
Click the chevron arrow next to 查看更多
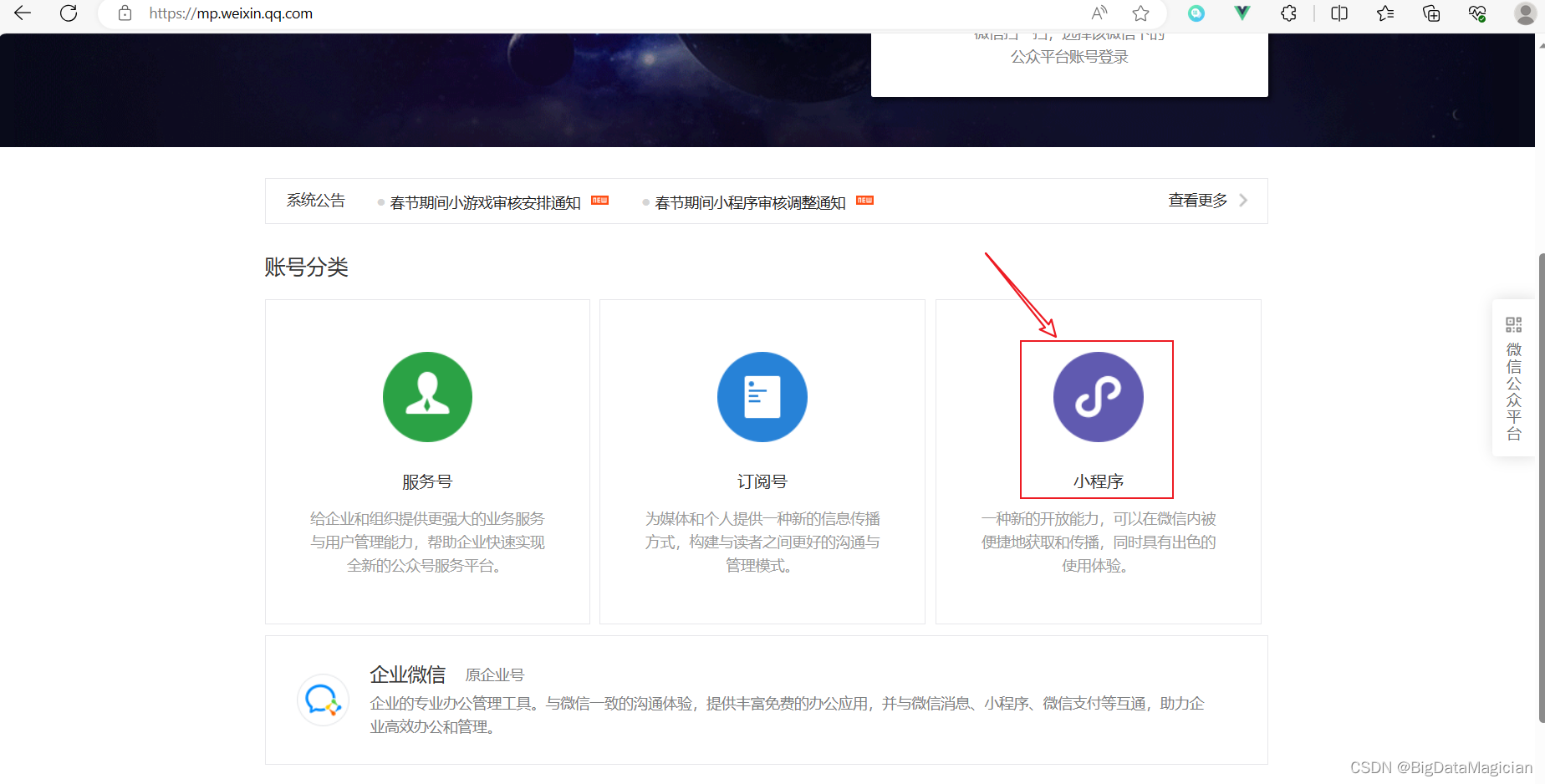[1243, 201]
